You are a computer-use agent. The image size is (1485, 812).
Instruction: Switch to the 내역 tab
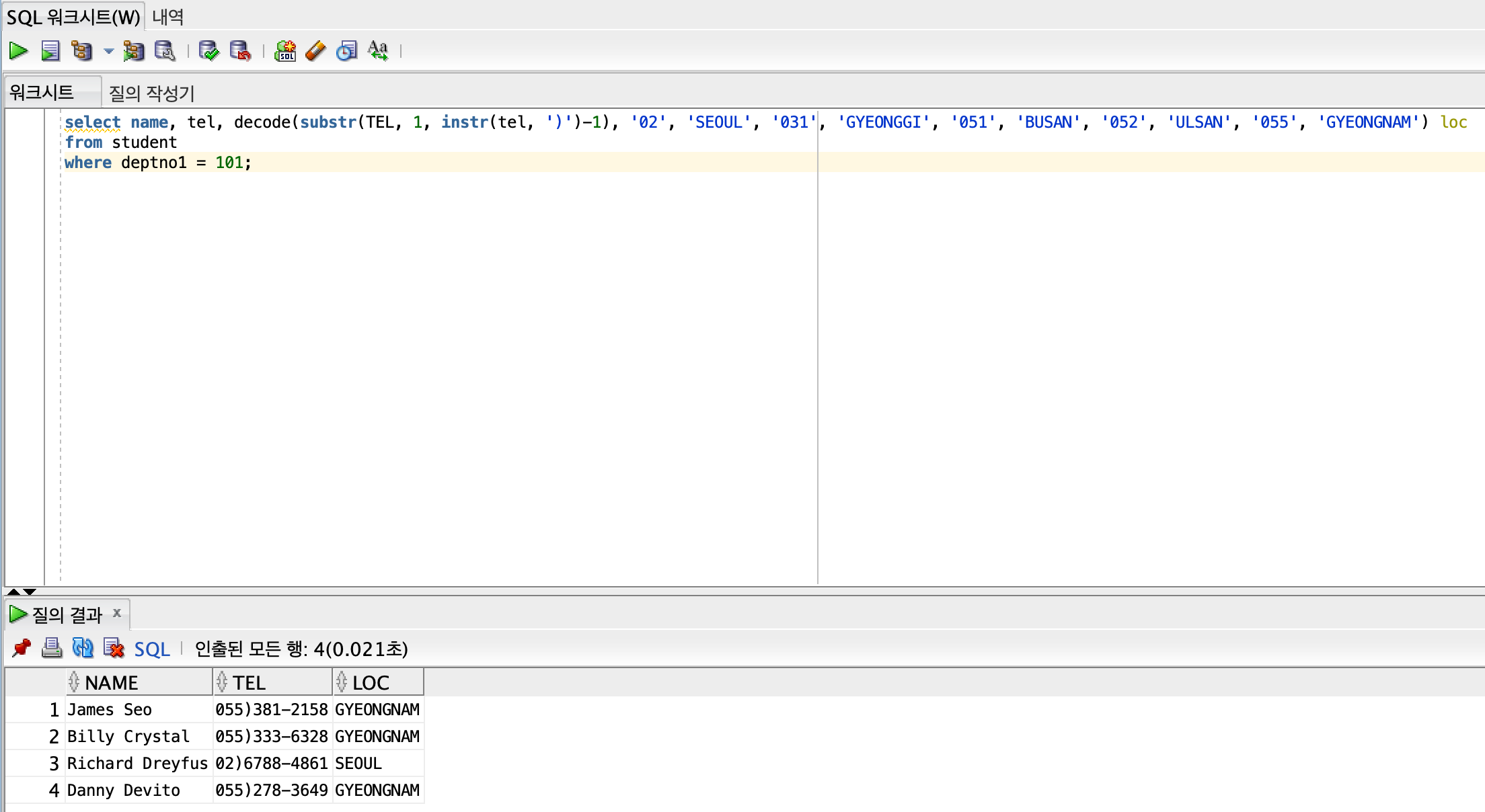click(x=167, y=16)
